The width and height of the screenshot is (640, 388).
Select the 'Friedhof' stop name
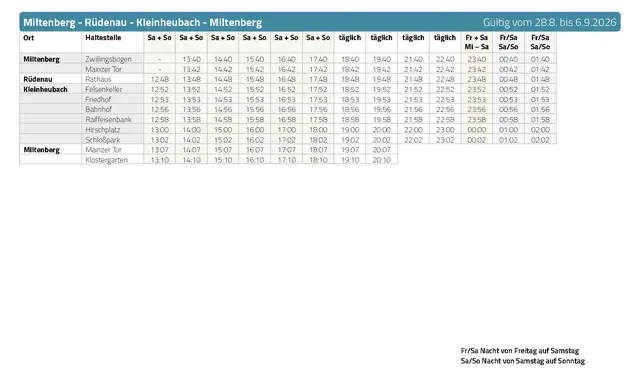tap(98, 100)
